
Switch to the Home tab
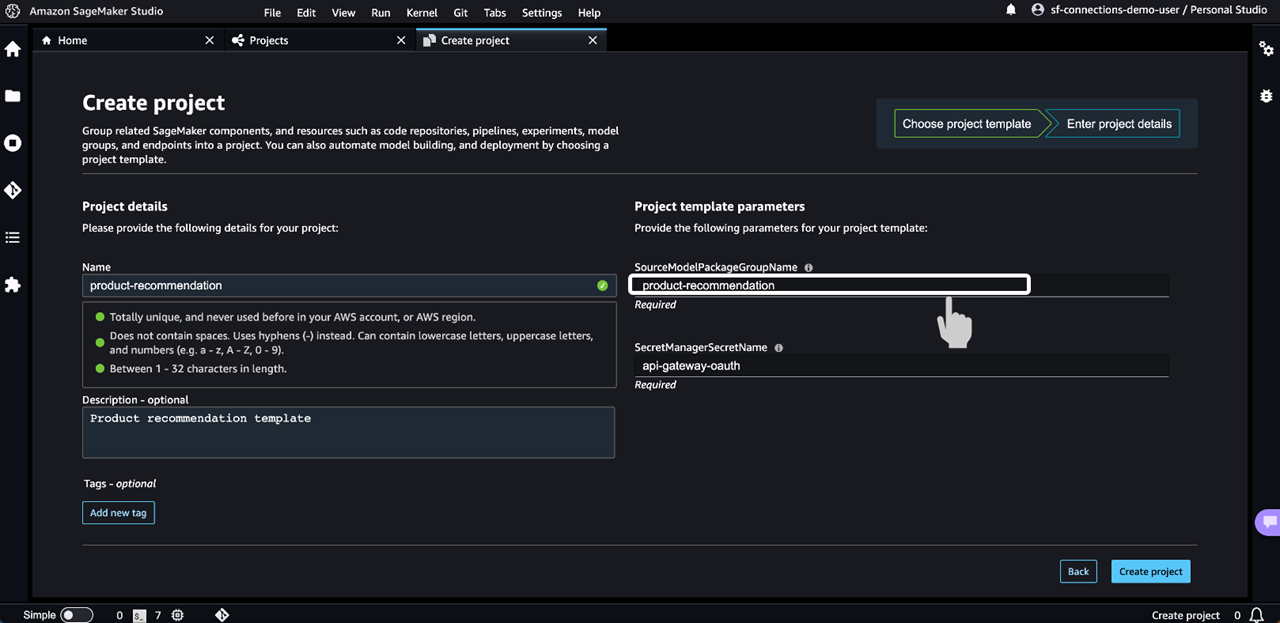coord(127,40)
